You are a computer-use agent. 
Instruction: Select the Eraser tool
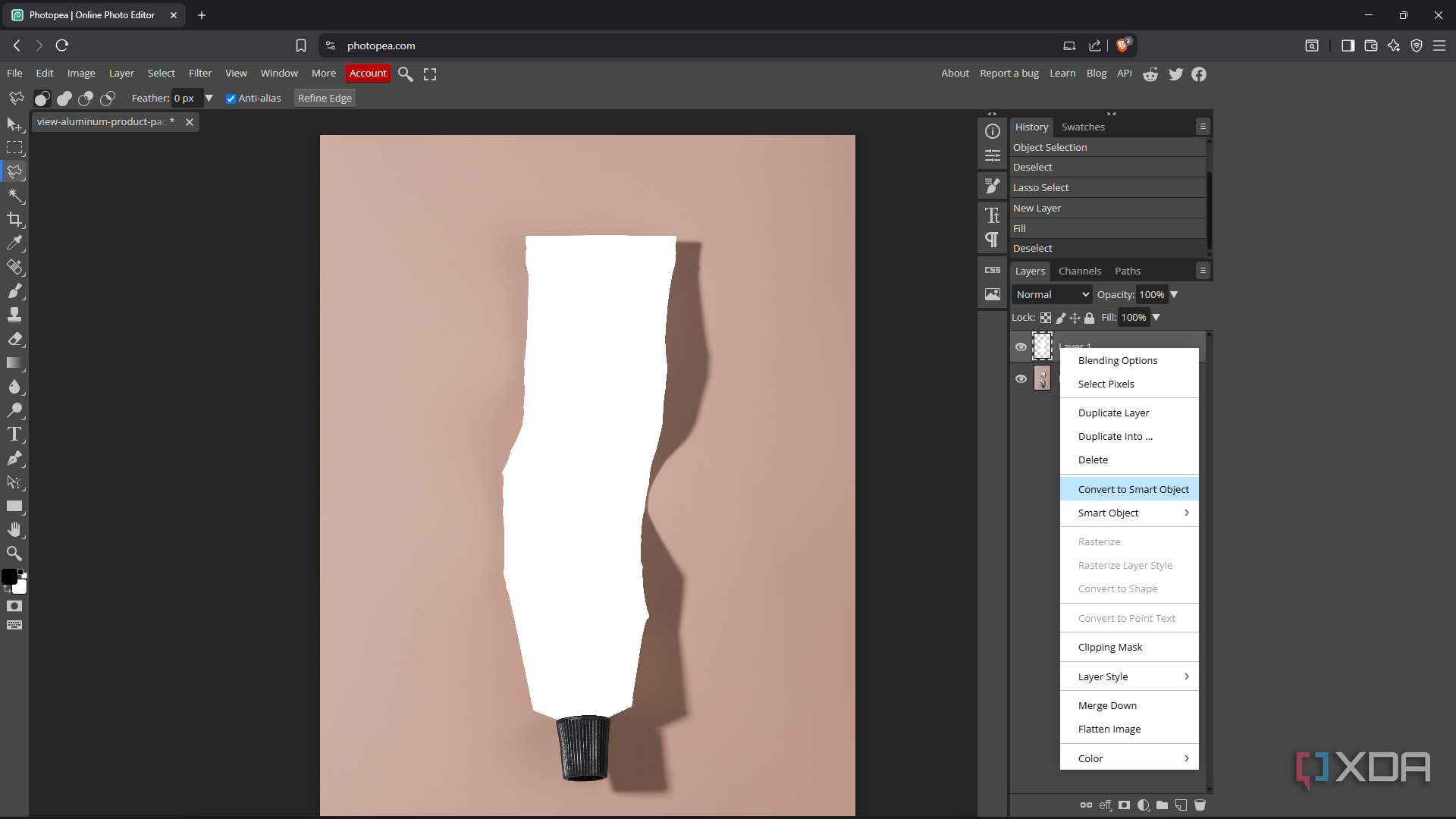14,339
